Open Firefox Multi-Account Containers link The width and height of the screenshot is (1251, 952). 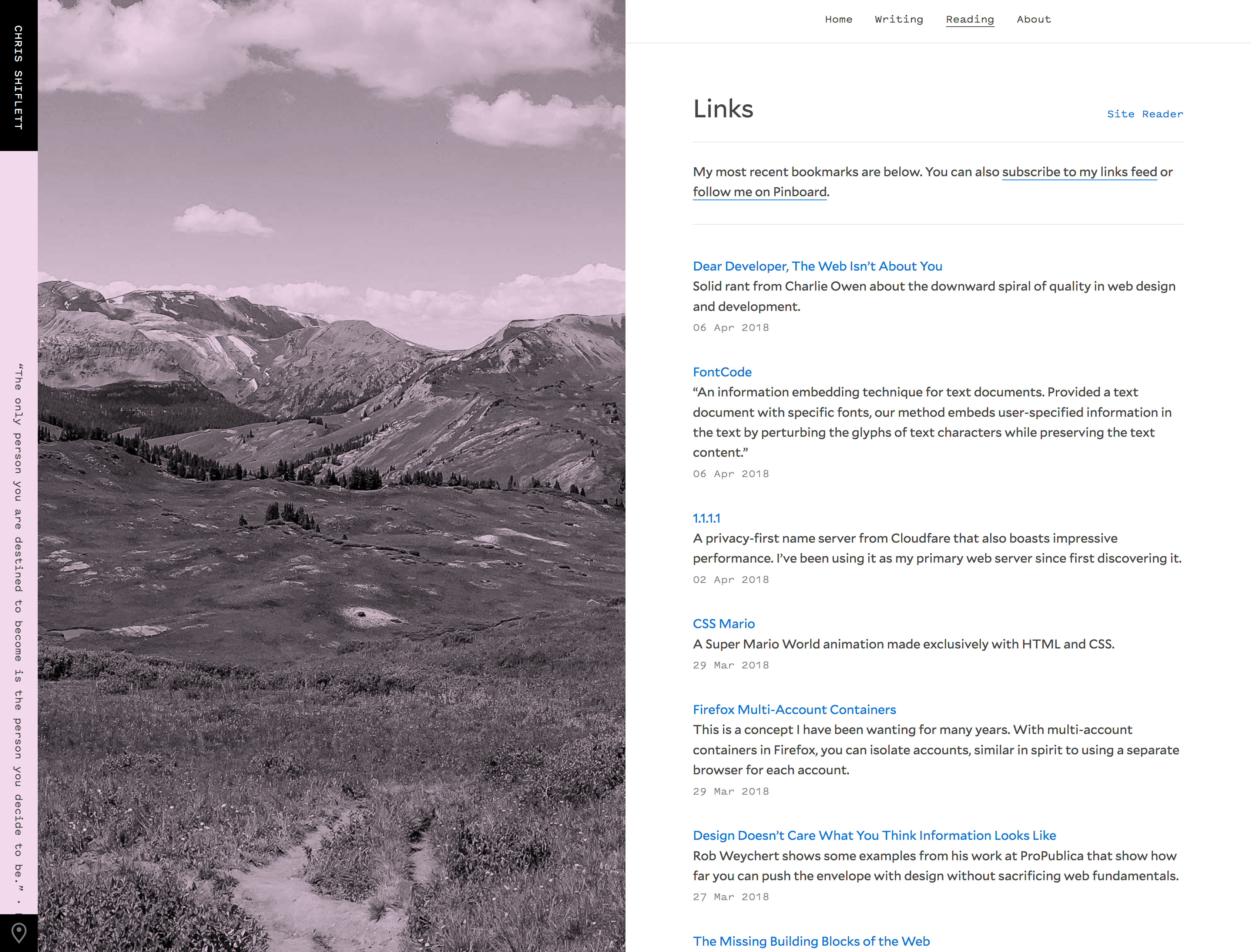[794, 710]
